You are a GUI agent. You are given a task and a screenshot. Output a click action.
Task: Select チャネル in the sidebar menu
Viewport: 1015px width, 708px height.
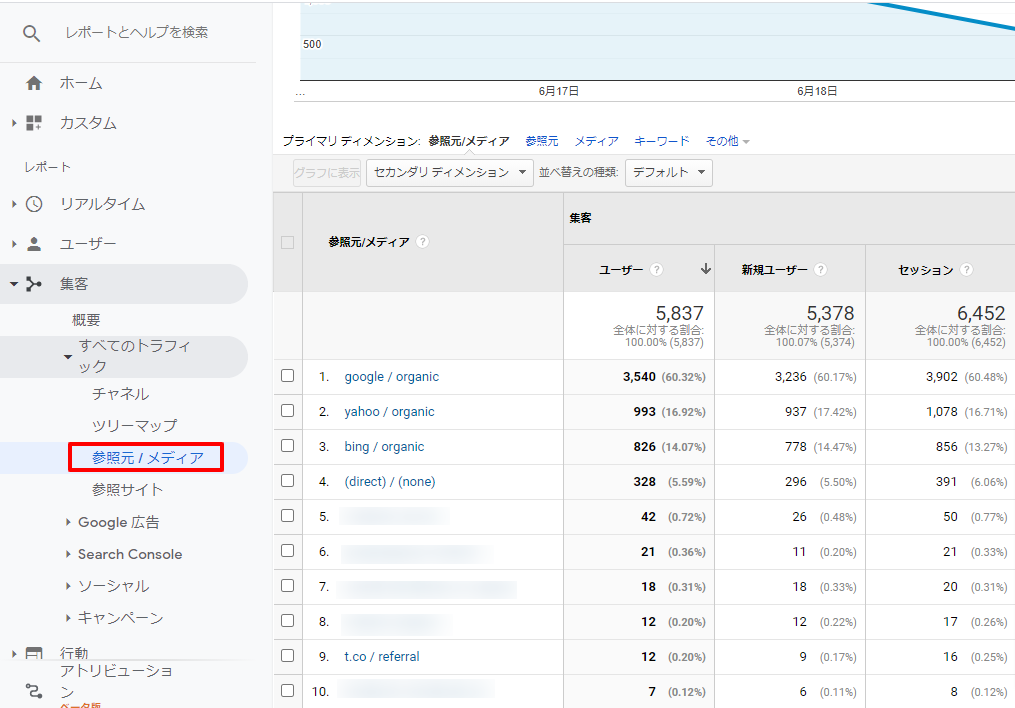[120, 394]
